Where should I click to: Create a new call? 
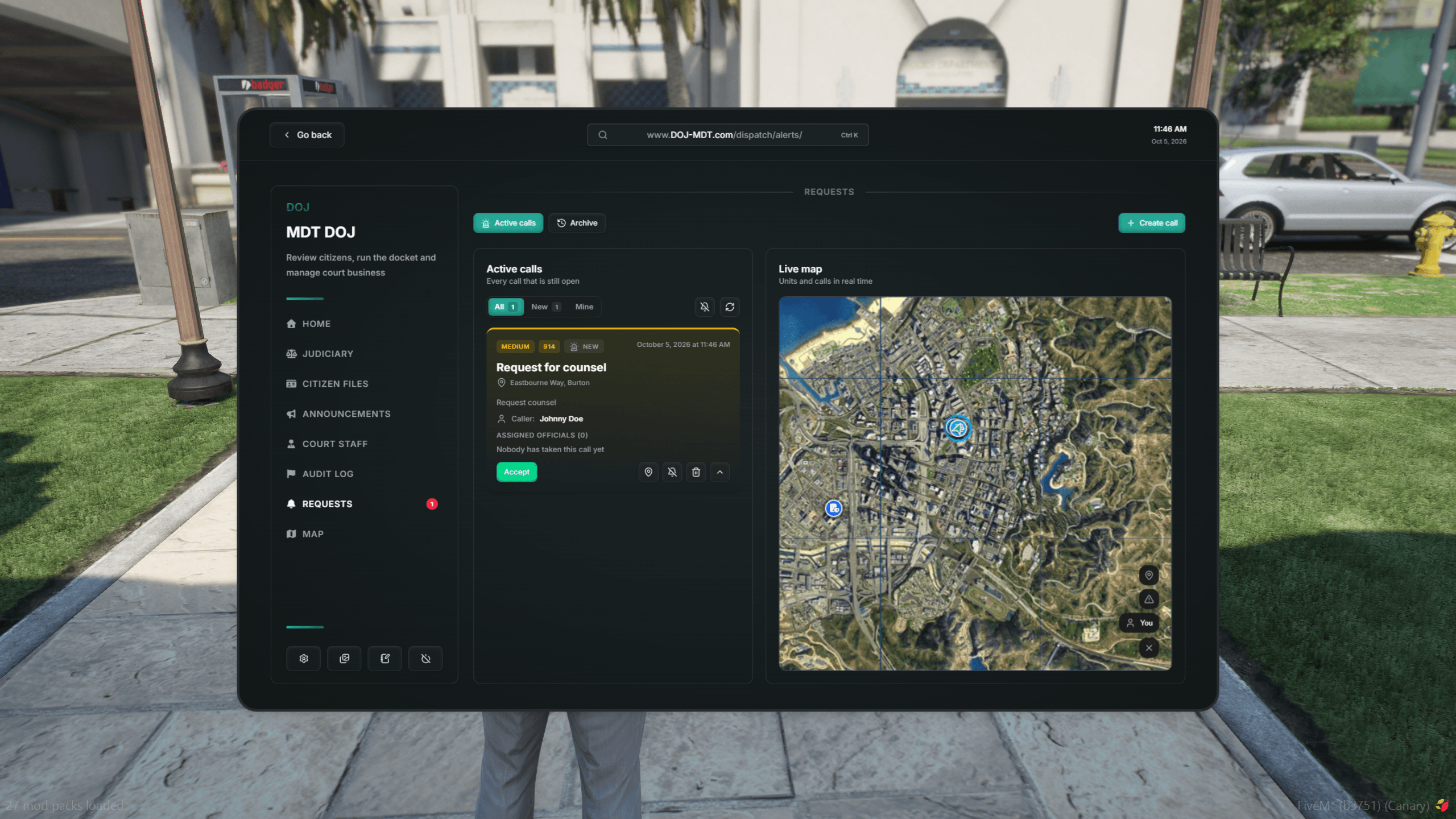[1152, 223]
